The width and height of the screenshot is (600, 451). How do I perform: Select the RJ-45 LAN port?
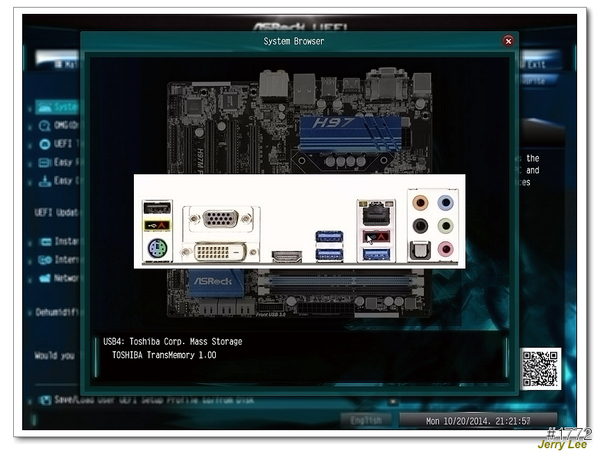[376, 213]
